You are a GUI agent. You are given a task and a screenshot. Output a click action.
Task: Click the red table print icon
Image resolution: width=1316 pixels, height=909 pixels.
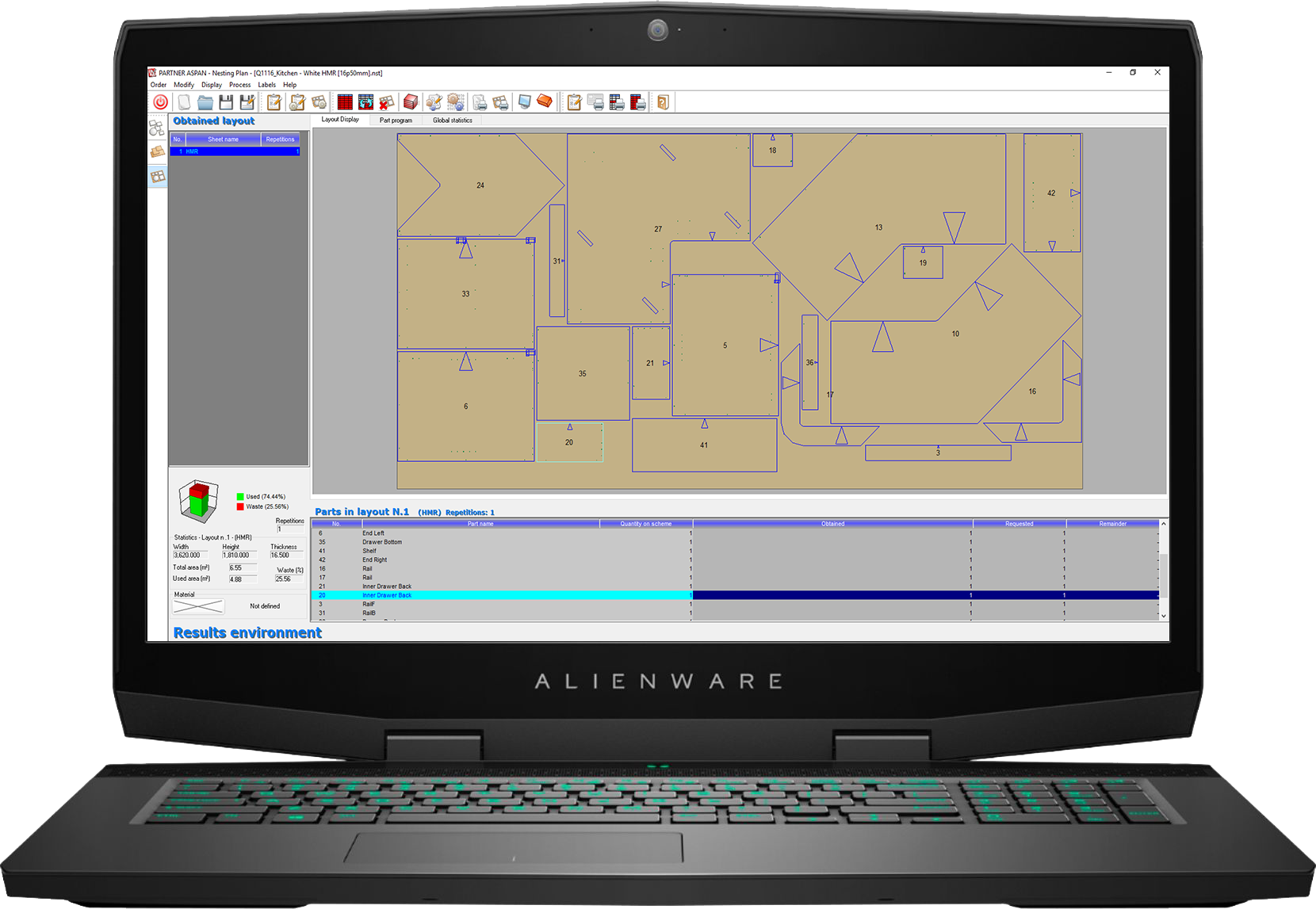(638, 102)
